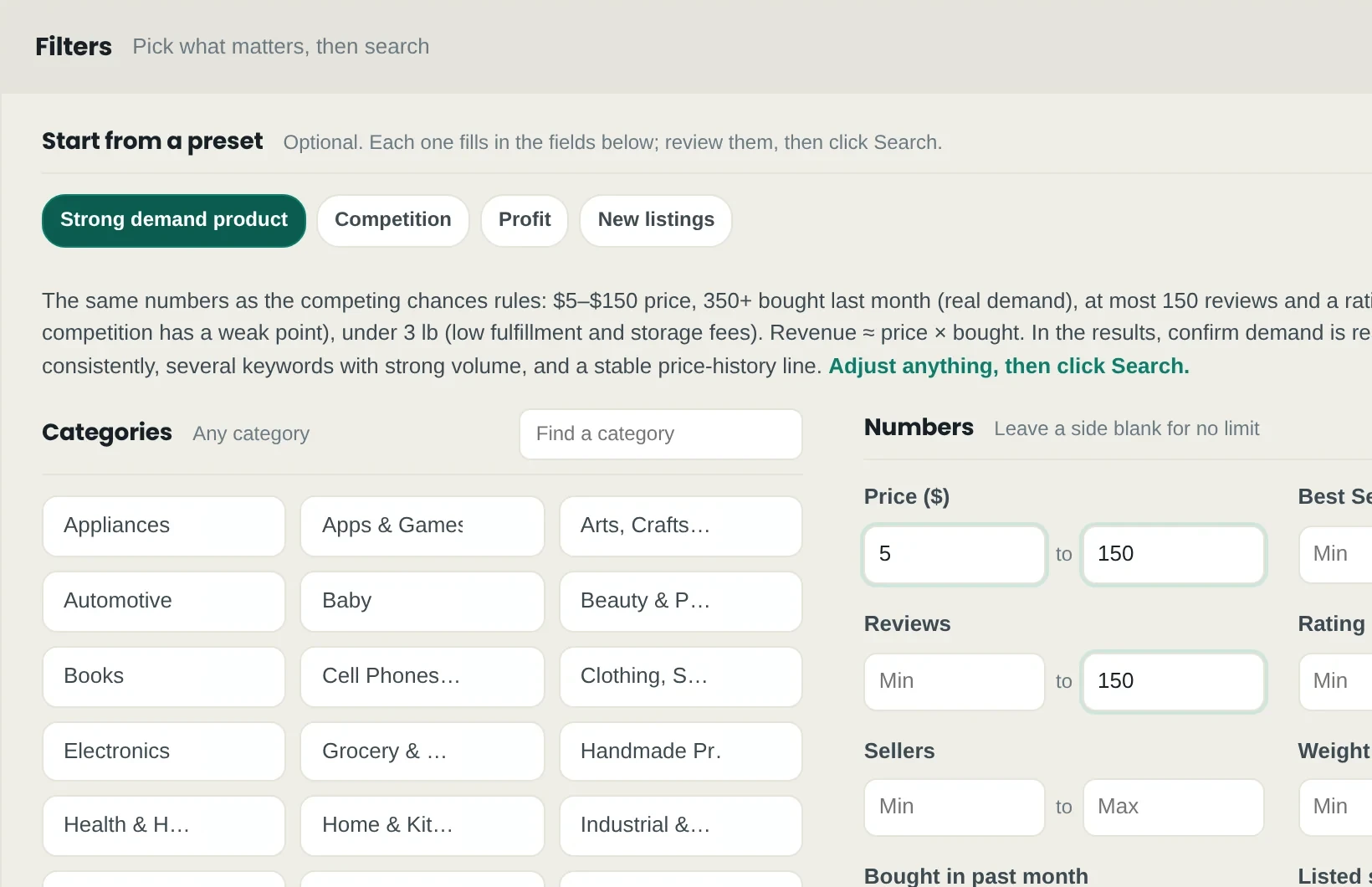1372x887 pixels.
Task: Choose the Books category
Action: (x=164, y=677)
